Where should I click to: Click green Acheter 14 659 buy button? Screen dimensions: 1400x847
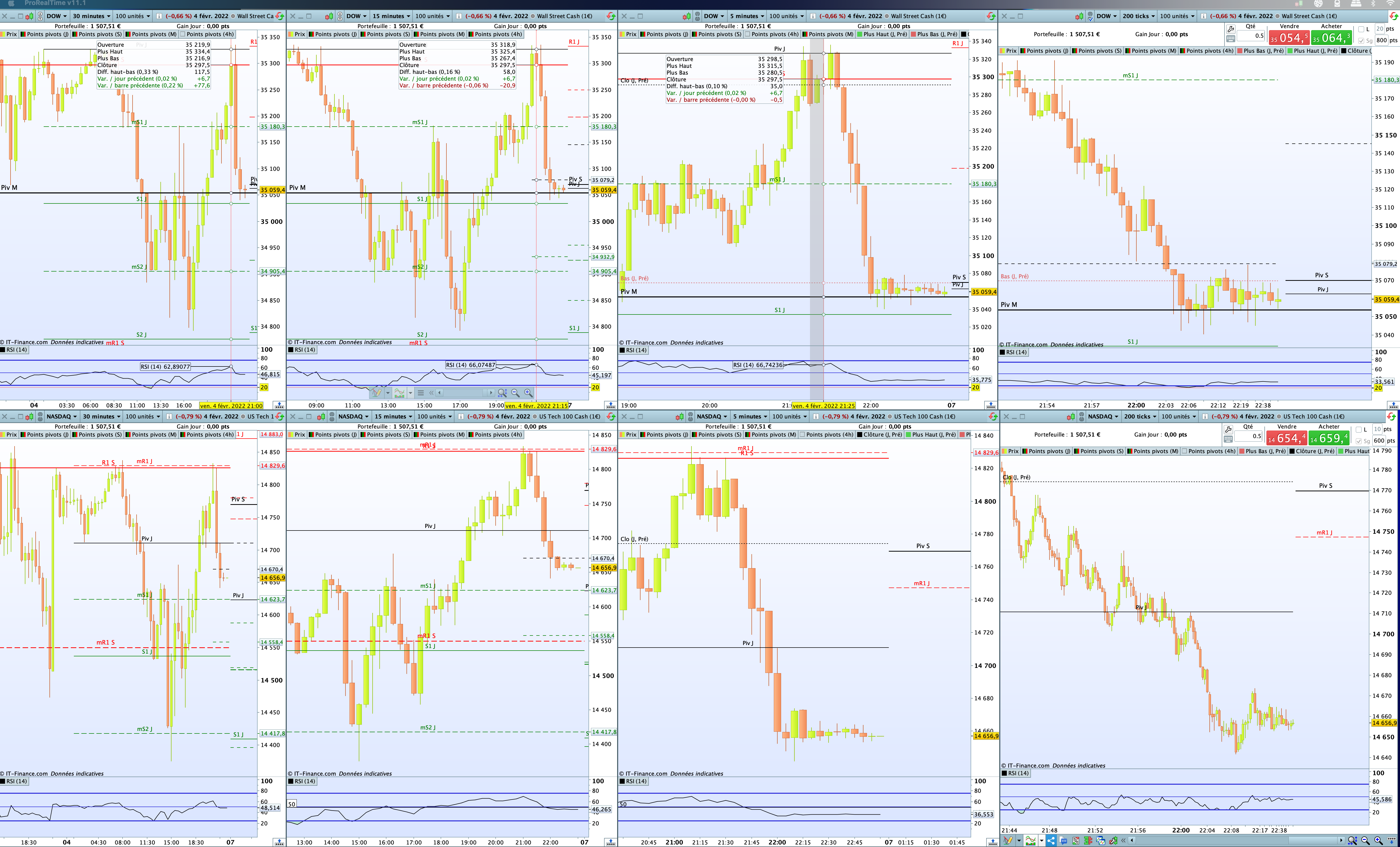tap(1329, 438)
